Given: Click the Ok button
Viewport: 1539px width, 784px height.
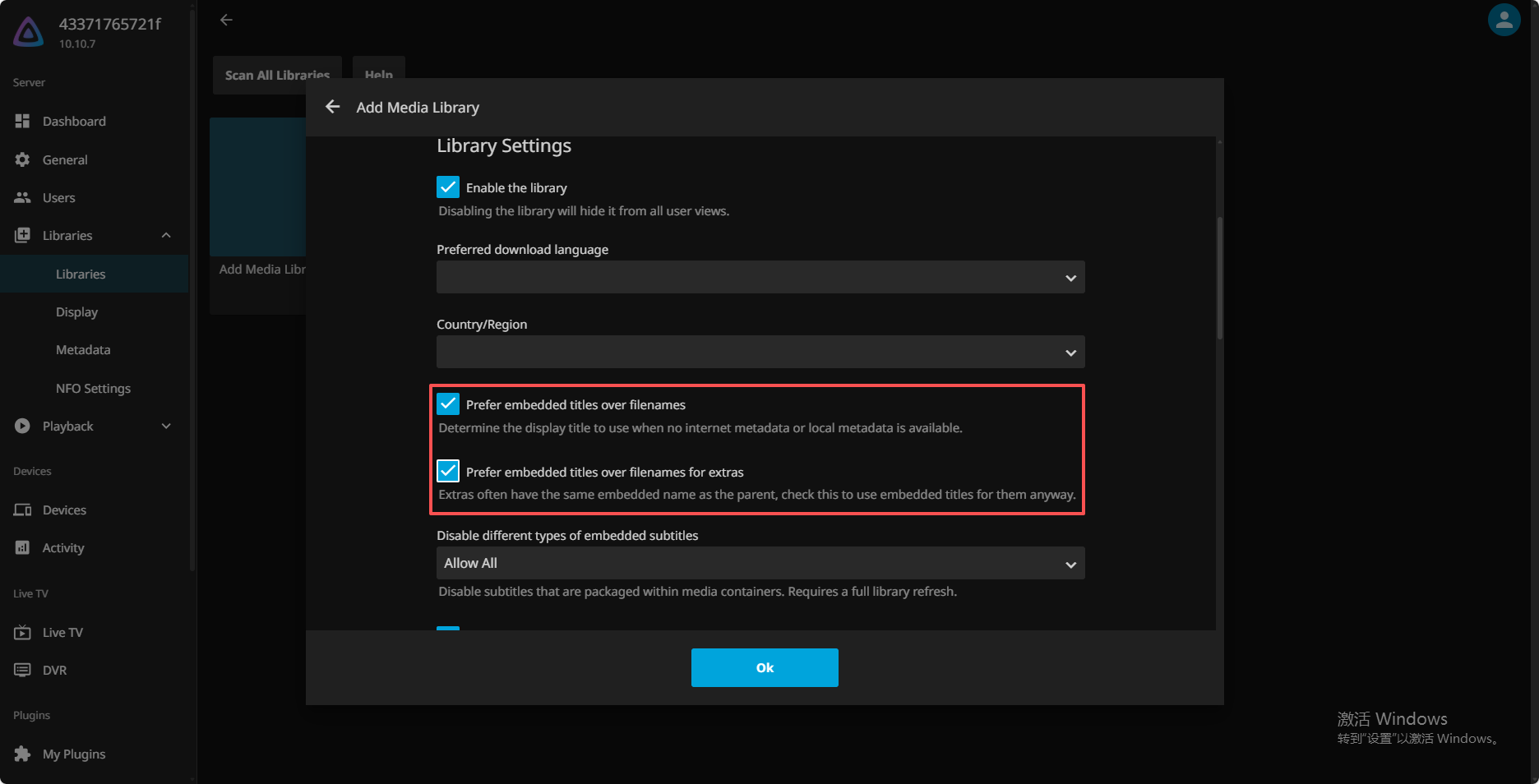Looking at the screenshot, I should [x=765, y=667].
